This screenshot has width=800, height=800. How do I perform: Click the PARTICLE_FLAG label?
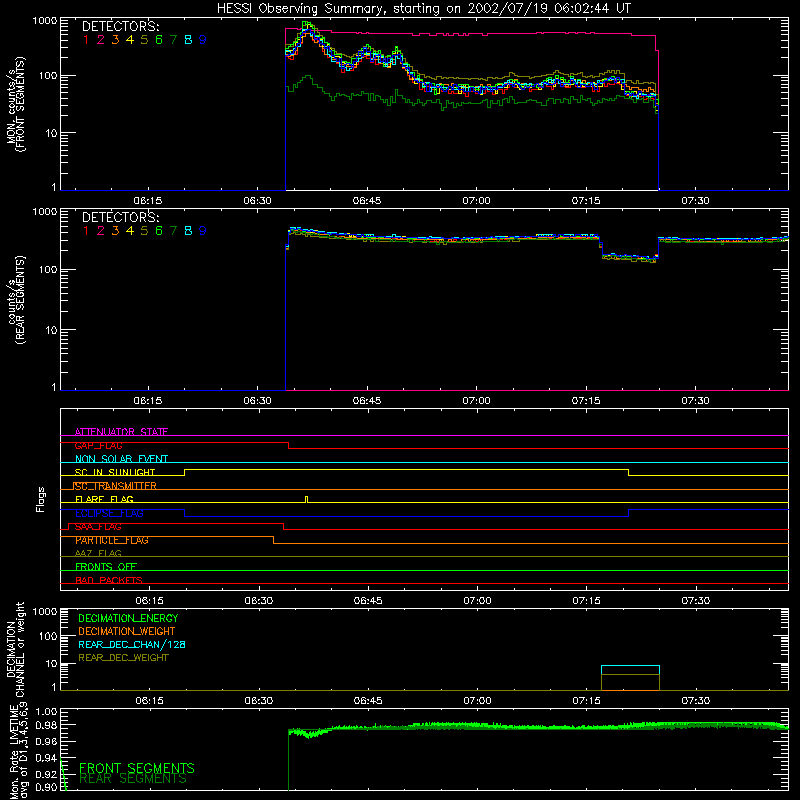(x=112, y=540)
